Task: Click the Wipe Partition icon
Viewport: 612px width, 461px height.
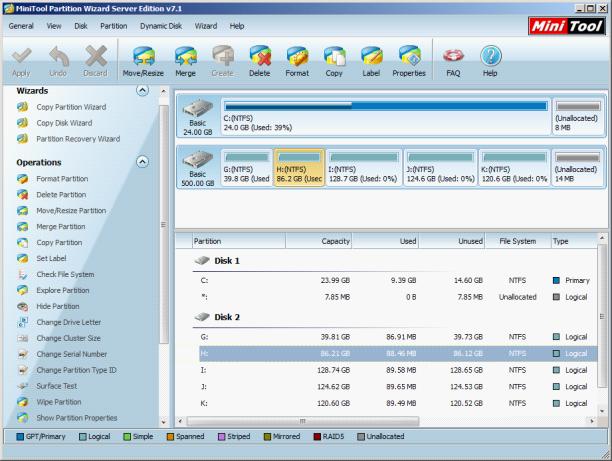Action: coord(23,402)
